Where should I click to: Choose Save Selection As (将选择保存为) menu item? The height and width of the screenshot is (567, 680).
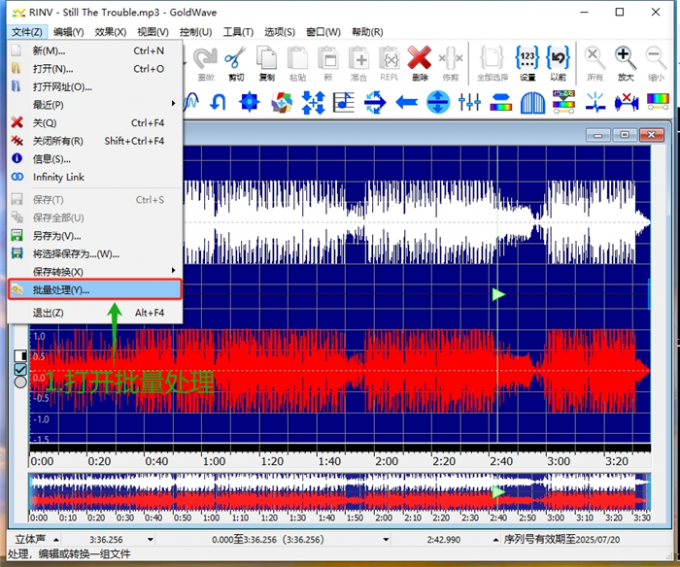95,254
